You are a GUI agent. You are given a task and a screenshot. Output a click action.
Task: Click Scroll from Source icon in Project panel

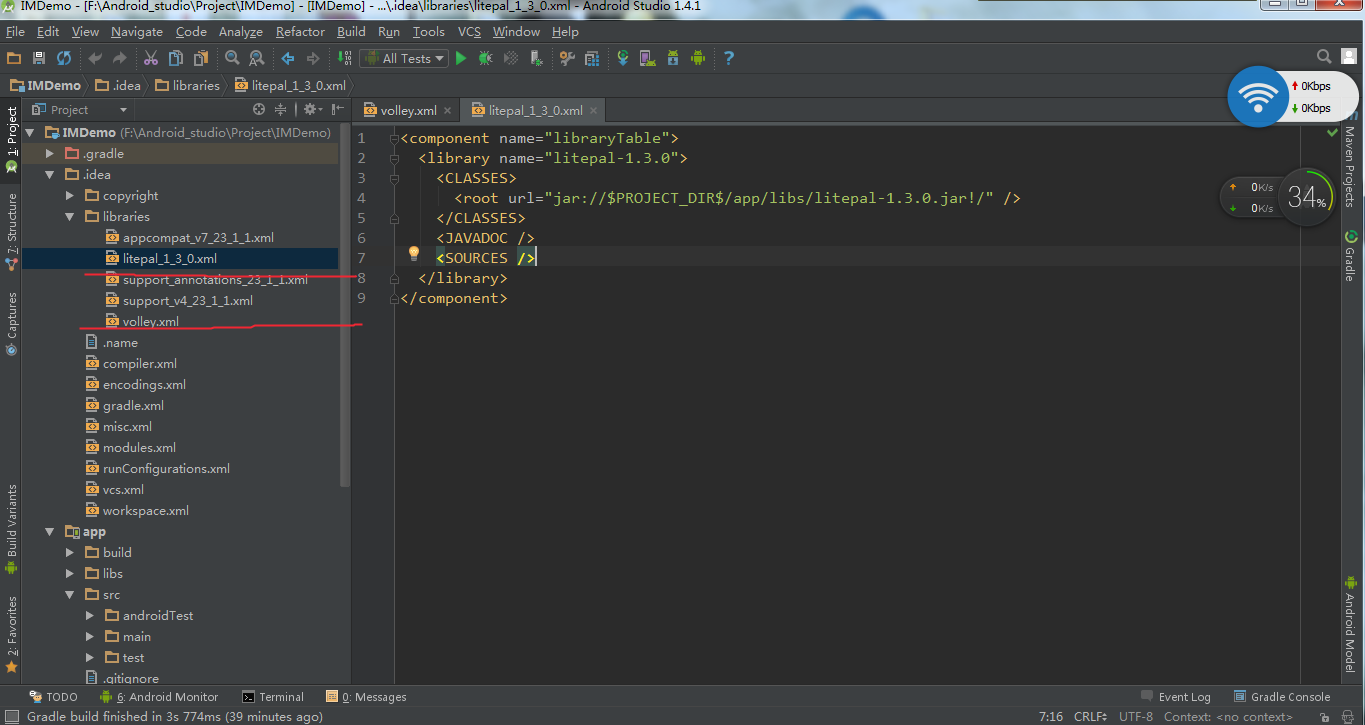click(x=259, y=109)
